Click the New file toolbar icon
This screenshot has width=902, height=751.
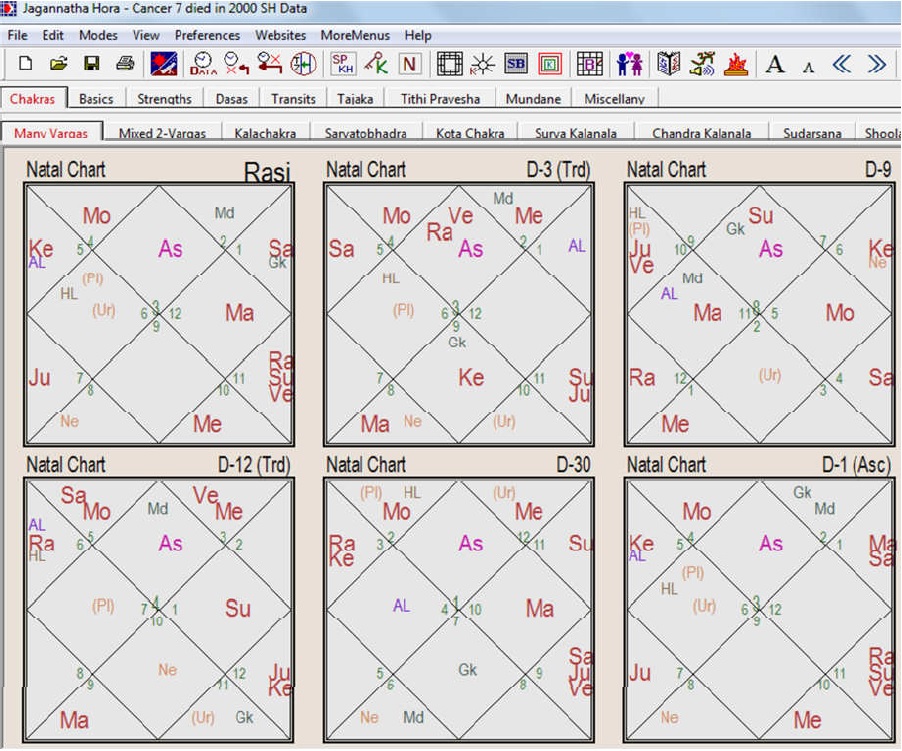pos(25,64)
